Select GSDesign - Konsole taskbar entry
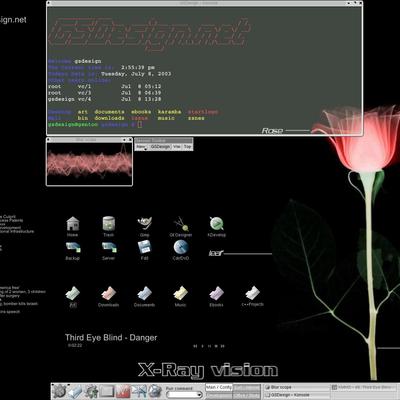The image size is (400, 400). [x=296, y=395]
